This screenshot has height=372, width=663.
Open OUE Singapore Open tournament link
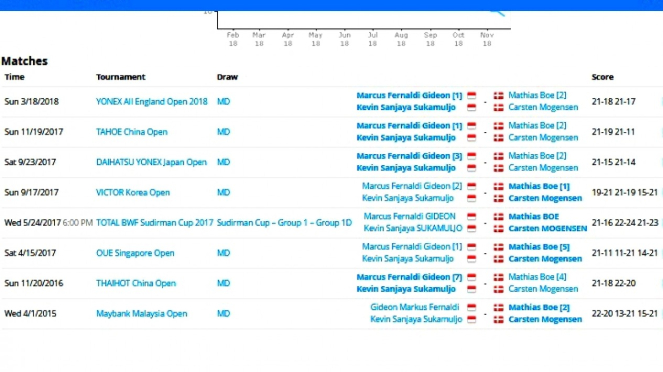(135, 253)
